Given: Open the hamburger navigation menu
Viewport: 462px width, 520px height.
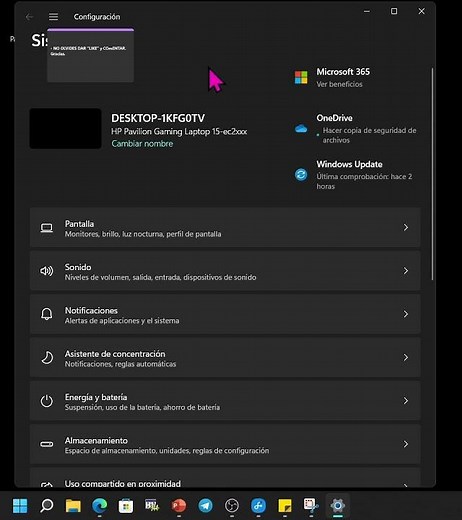Looking at the screenshot, I should (53, 16).
